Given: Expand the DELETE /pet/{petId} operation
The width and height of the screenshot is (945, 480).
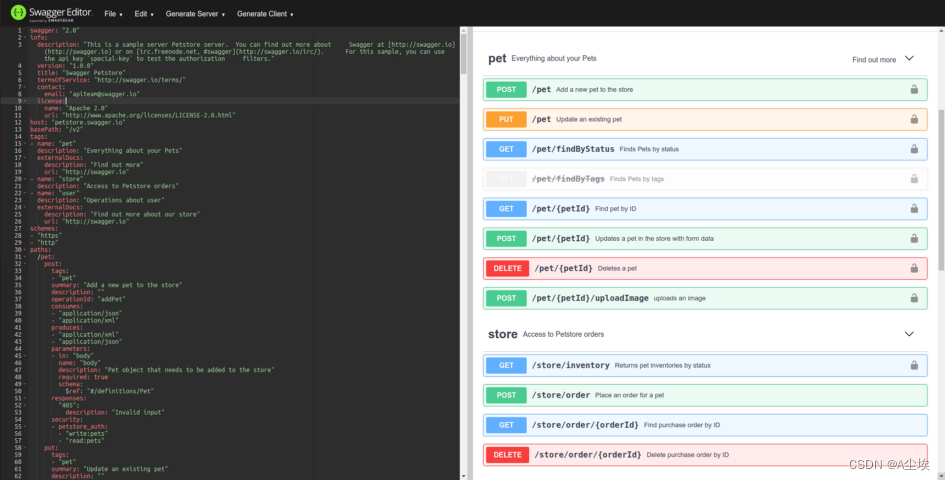Looking at the screenshot, I should (705, 268).
